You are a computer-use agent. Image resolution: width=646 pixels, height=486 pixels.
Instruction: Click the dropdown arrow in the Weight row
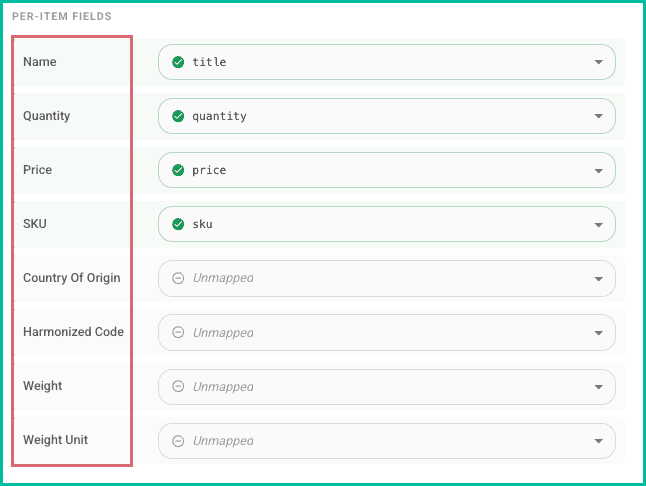pos(599,387)
